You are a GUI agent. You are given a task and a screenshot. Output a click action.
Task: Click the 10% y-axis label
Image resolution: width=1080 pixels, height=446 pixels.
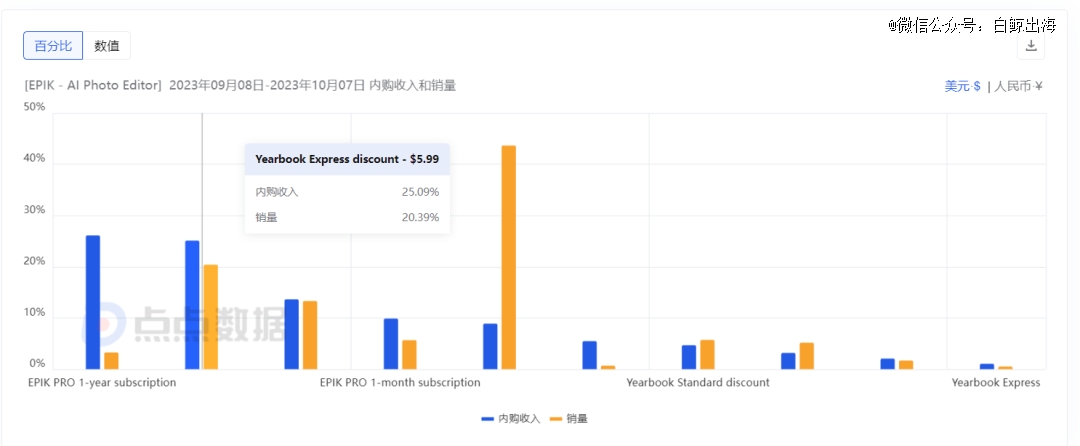pyautogui.click(x=34, y=312)
